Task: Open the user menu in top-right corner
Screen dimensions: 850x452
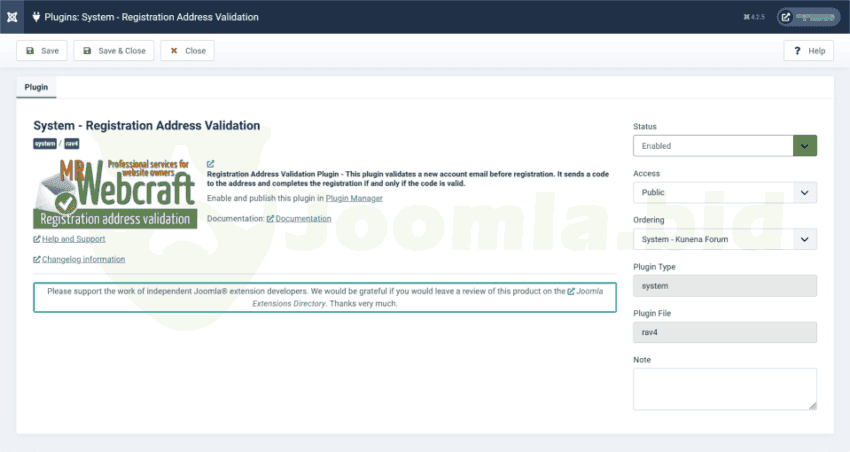Action: [x=808, y=17]
